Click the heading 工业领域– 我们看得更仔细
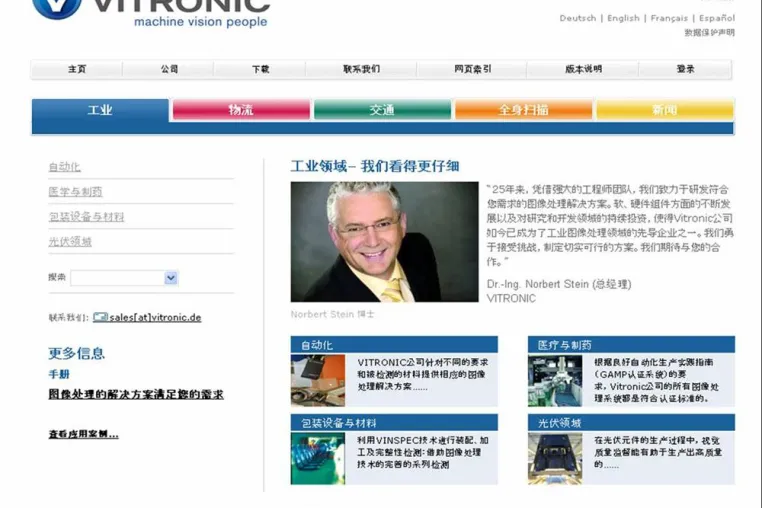Image resolution: width=762 pixels, height=508 pixels. click(x=375, y=166)
